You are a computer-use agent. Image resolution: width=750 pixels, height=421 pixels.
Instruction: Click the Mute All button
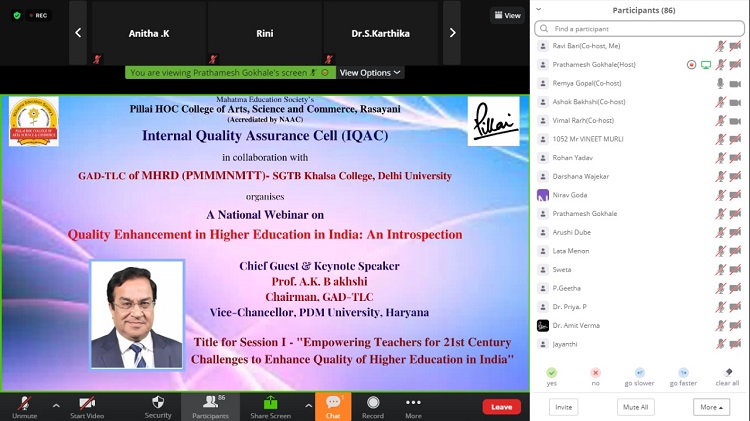pyautogui.click(x=636, y=407)
